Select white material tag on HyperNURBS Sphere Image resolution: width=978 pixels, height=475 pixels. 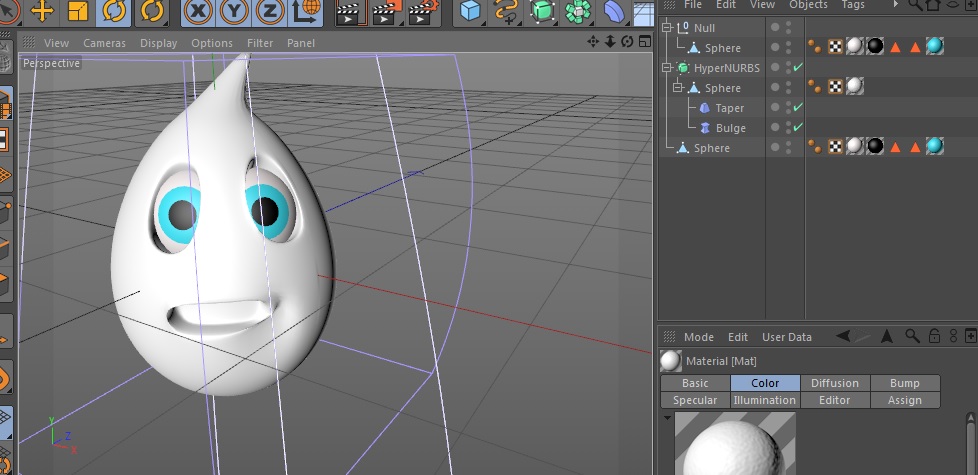point(855,86)
